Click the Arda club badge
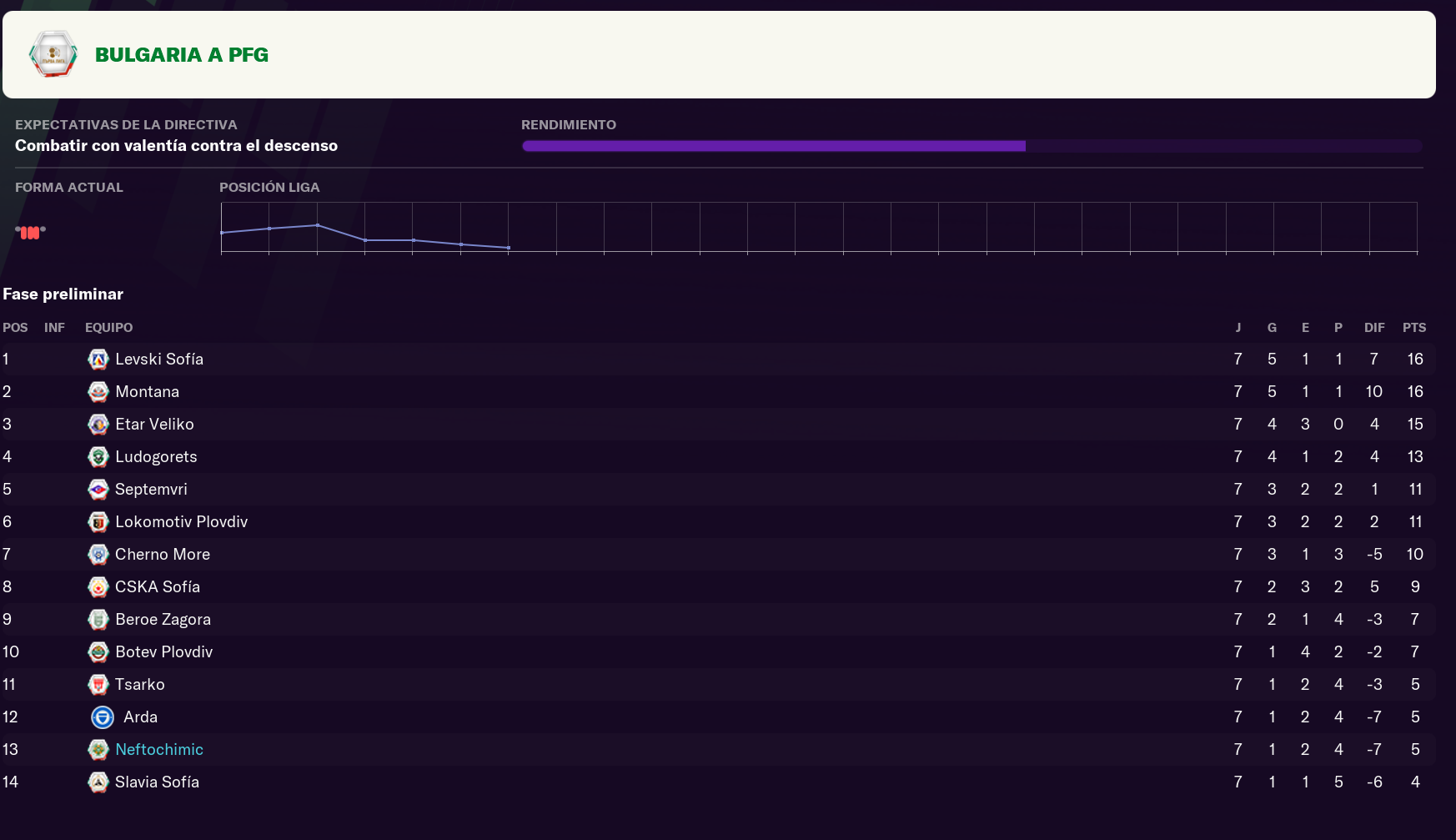 point(103,717)
